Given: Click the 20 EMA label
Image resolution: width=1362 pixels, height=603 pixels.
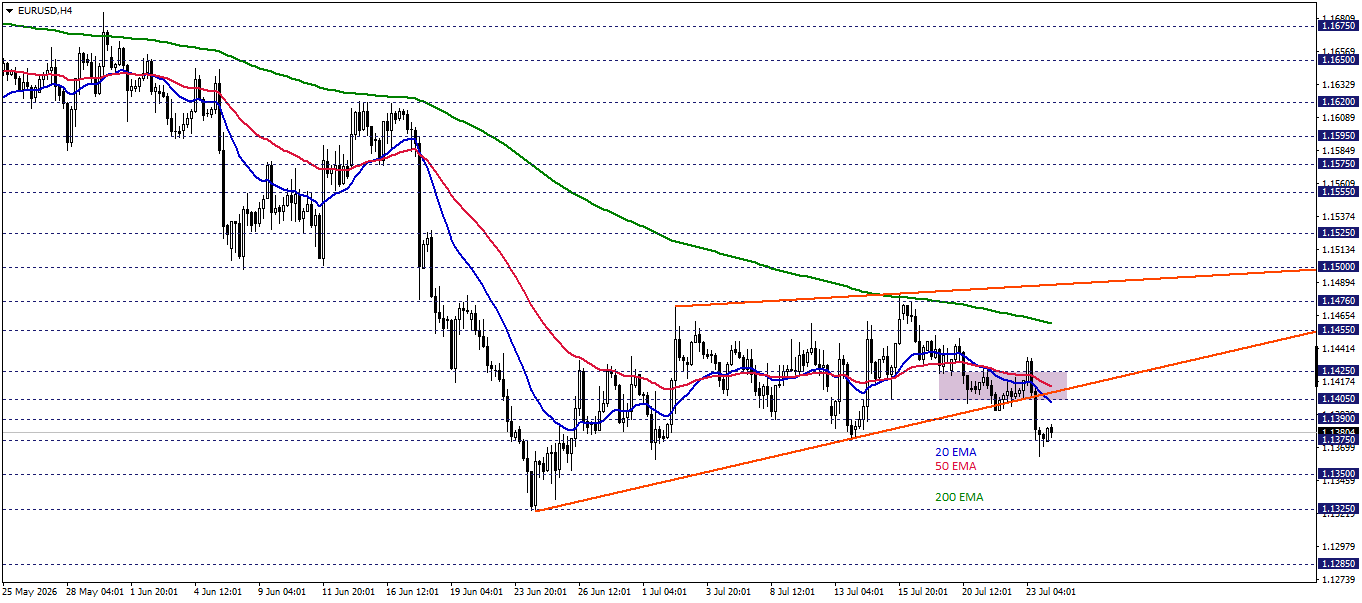Looking at the screenshot, I should point(955,452).
